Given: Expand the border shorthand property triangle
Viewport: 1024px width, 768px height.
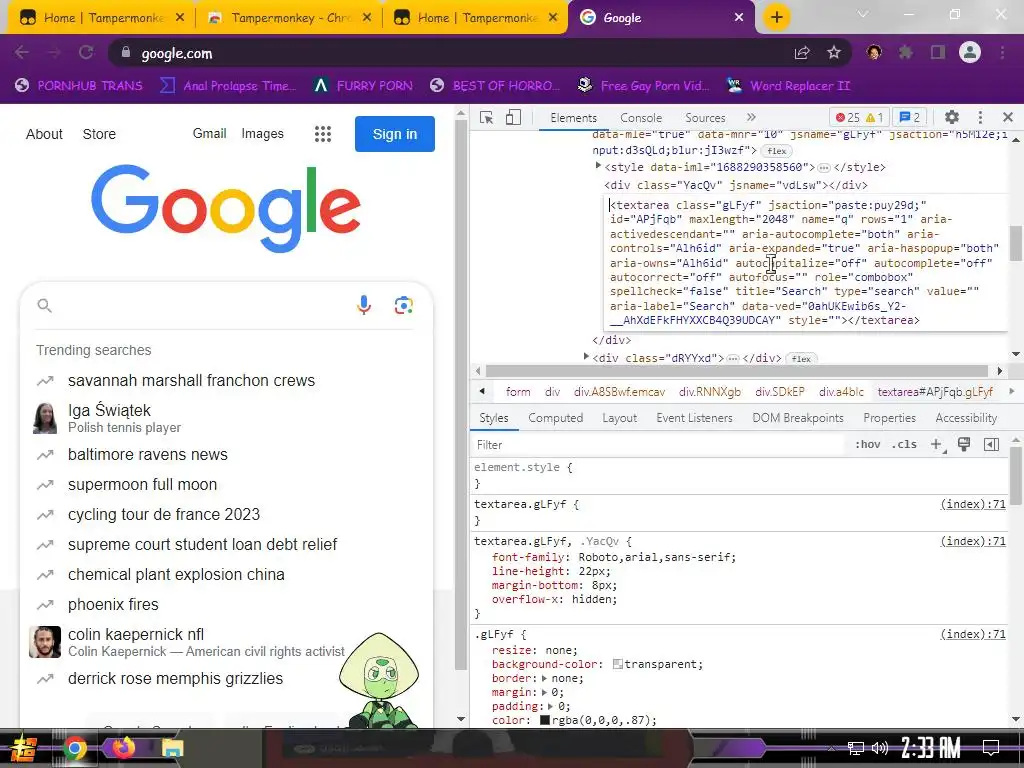Looking at the screenshot, I should (545, 678).
